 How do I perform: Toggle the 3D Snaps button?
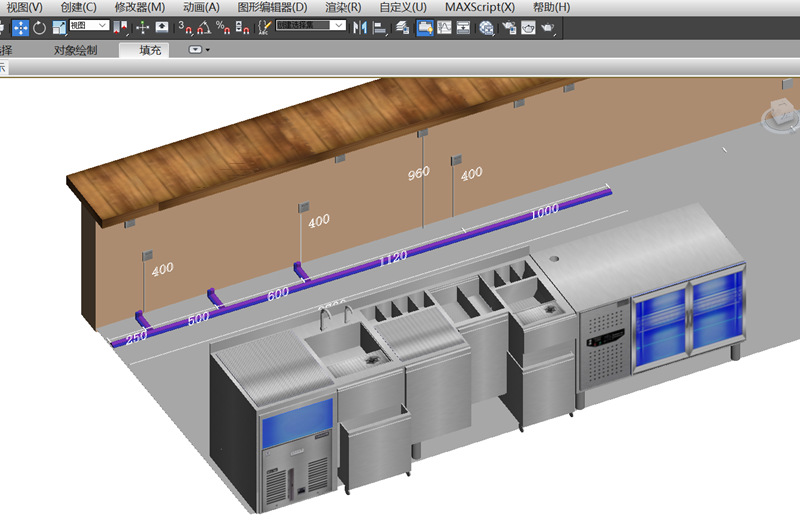[186, 27]
